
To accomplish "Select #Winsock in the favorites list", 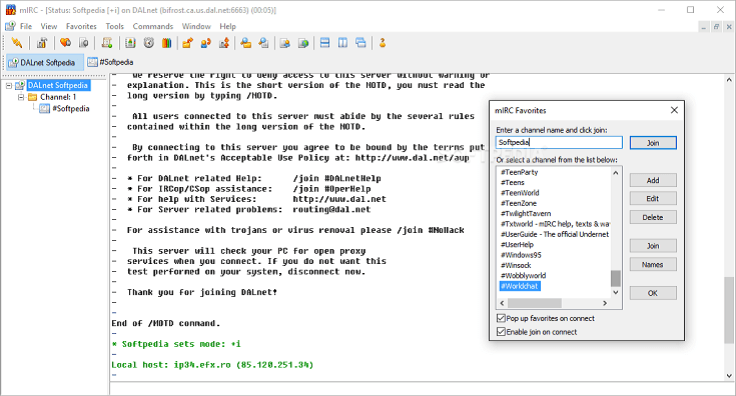I will pyautogui.click(x=516, y=265).
